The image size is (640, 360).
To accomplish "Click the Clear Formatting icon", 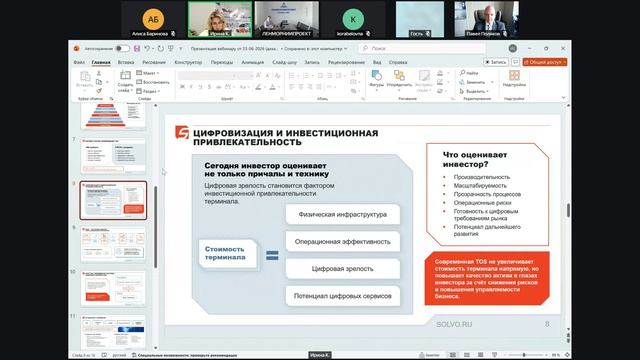I will click(277, 76).
